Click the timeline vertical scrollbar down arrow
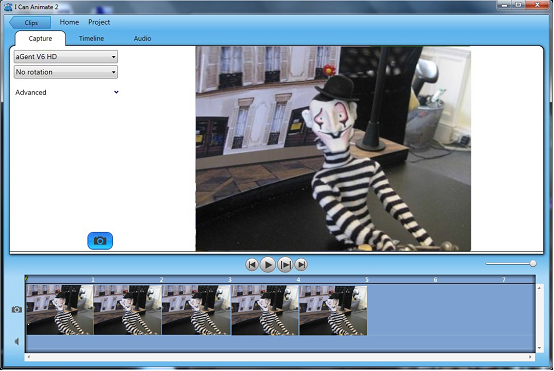This screenshot has height=371, width=554. tap(539, 348)
